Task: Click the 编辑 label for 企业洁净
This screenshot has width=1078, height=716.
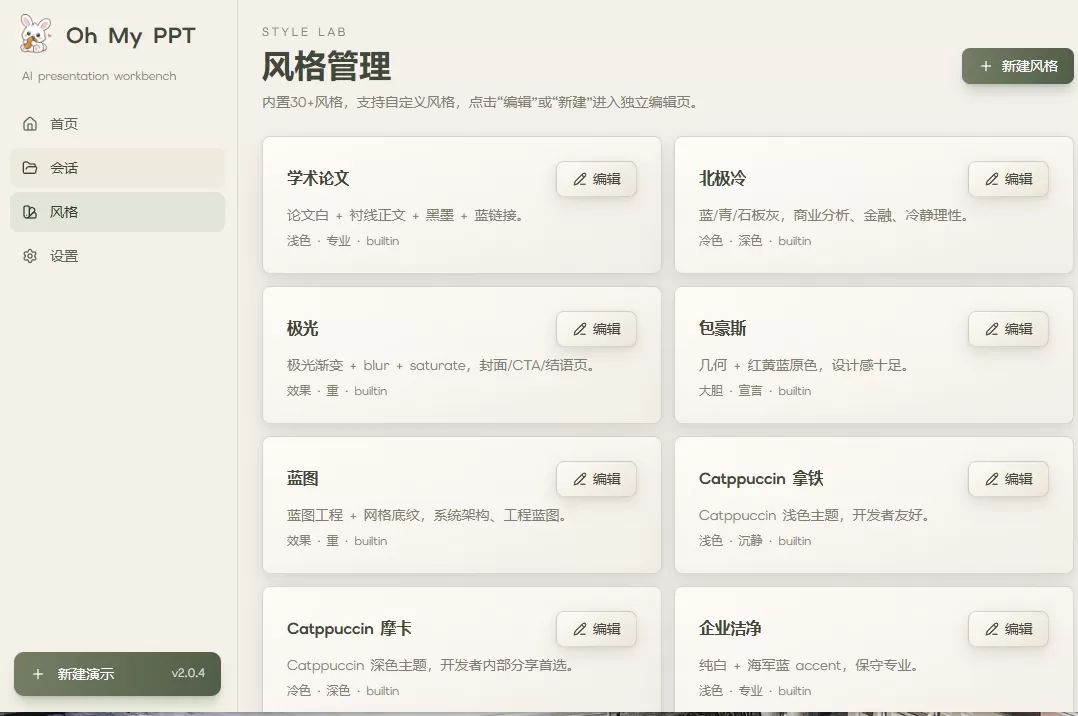Action: pyautogui.click(x=1018, y=629)
